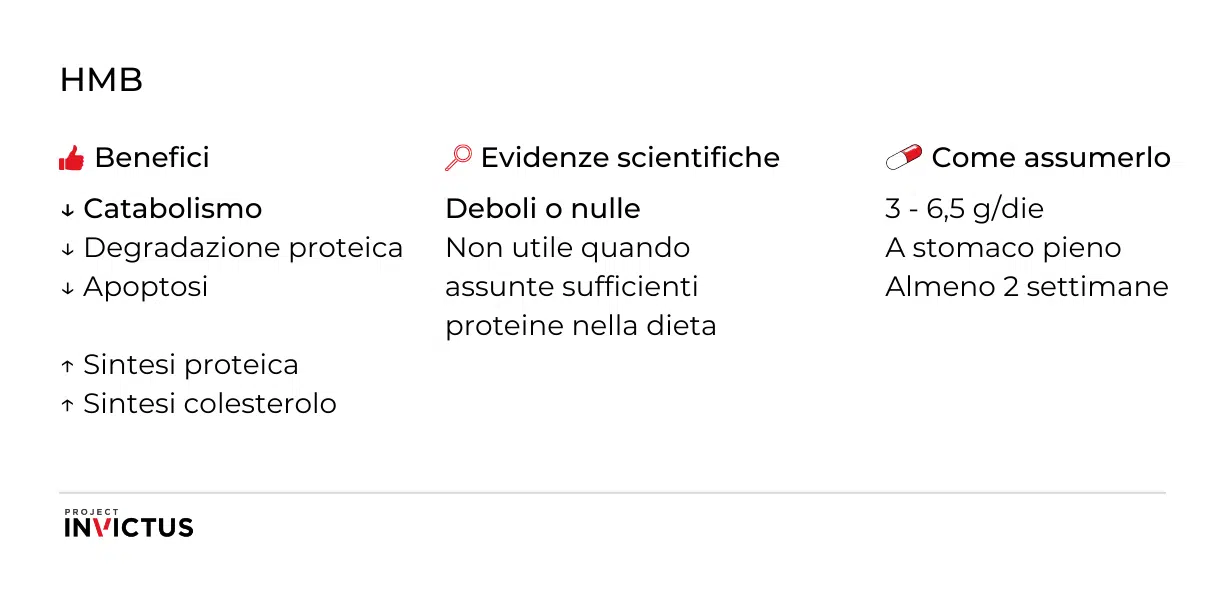Click the text Sintesi colesterolo
This screenshot has height=590, width=1225.
point(210,404)
